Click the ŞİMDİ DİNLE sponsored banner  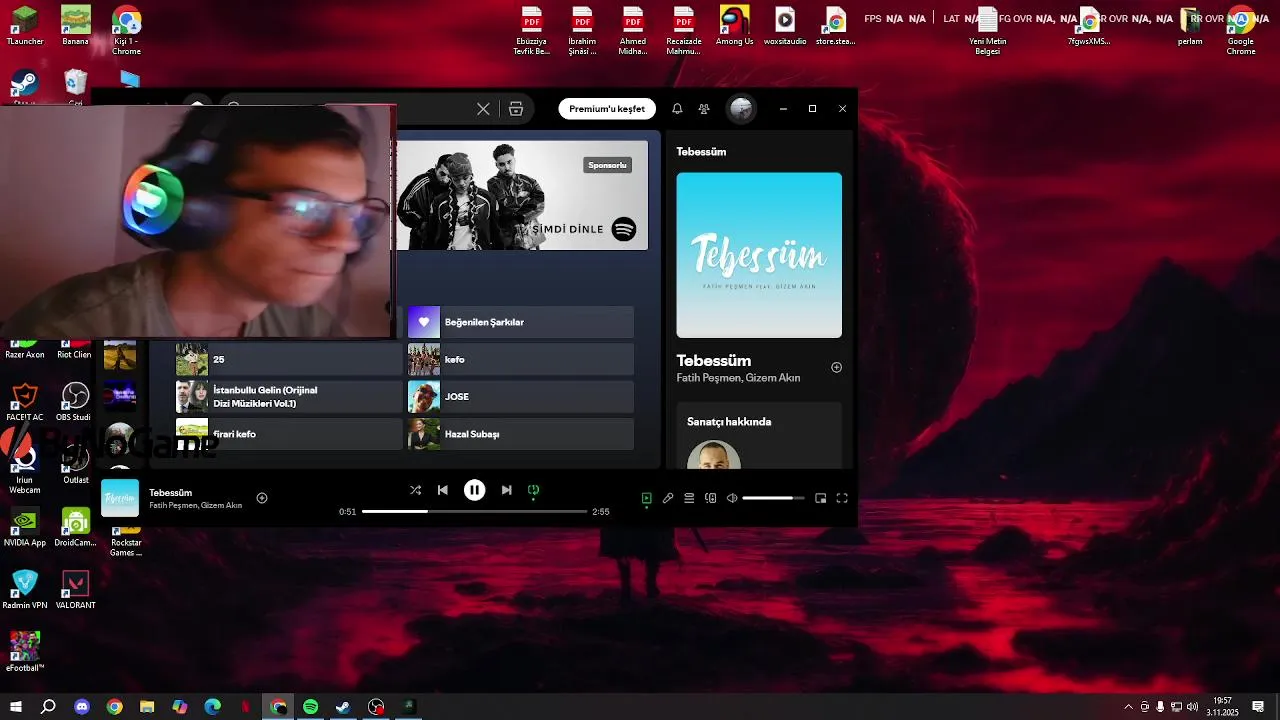[x=522, y=195]
